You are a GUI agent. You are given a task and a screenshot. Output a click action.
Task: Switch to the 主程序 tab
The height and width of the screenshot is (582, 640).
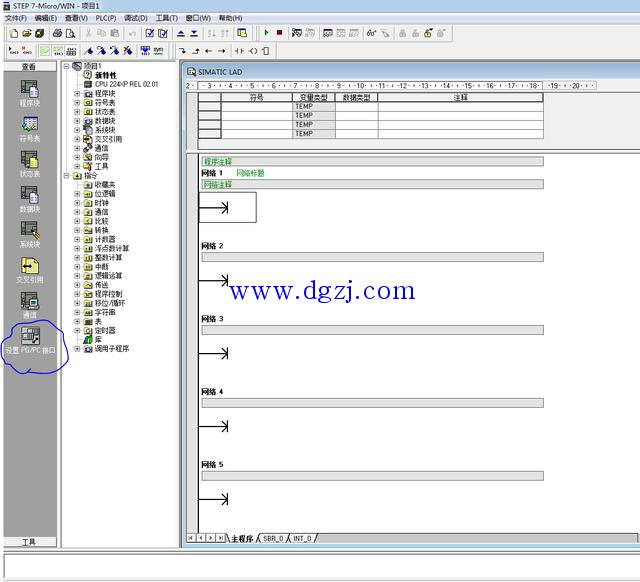tap(242, 538)
